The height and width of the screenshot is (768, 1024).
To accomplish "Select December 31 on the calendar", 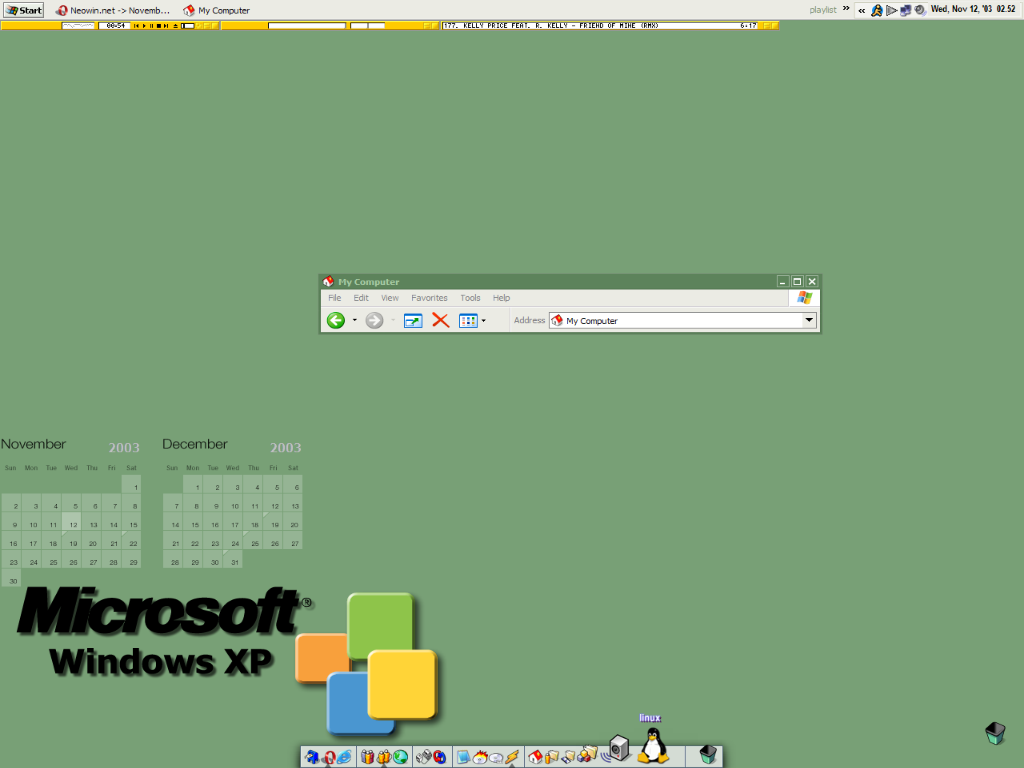I will pos(233,560).
